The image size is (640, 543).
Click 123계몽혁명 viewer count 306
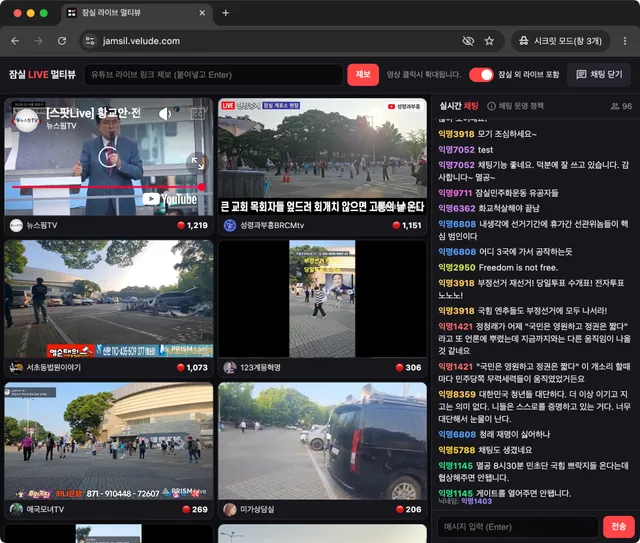point(409,367)
